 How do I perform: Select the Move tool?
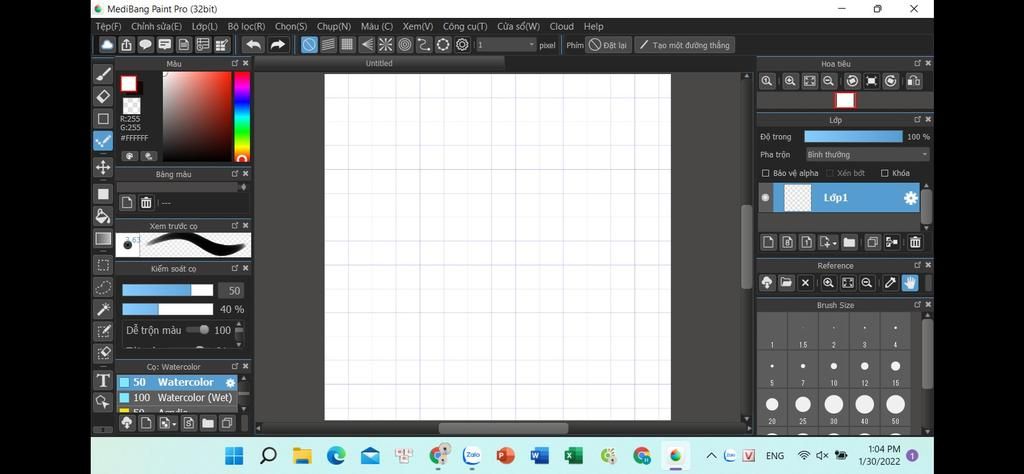[103, 167]
